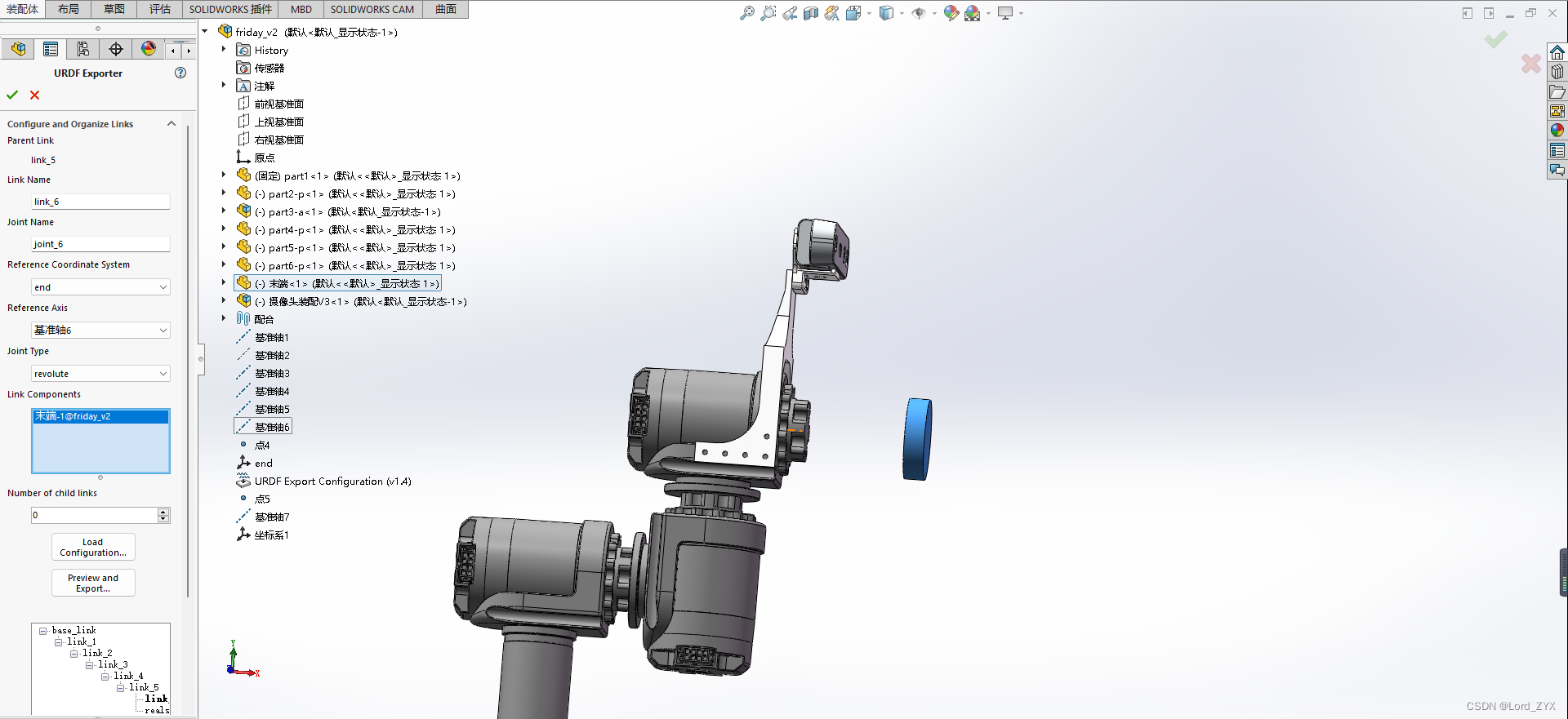Screen dimensions: 1568x719
Task: Switch to the SOLIDWORKS 插件 tab
Action: click(x=230, y=9)
